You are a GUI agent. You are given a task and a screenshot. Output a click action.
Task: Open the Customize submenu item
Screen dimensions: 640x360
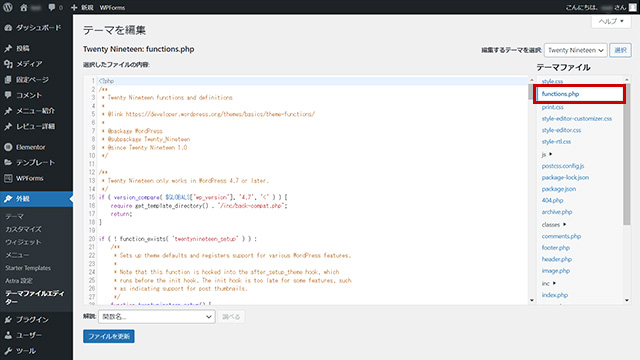click(23, 229)
